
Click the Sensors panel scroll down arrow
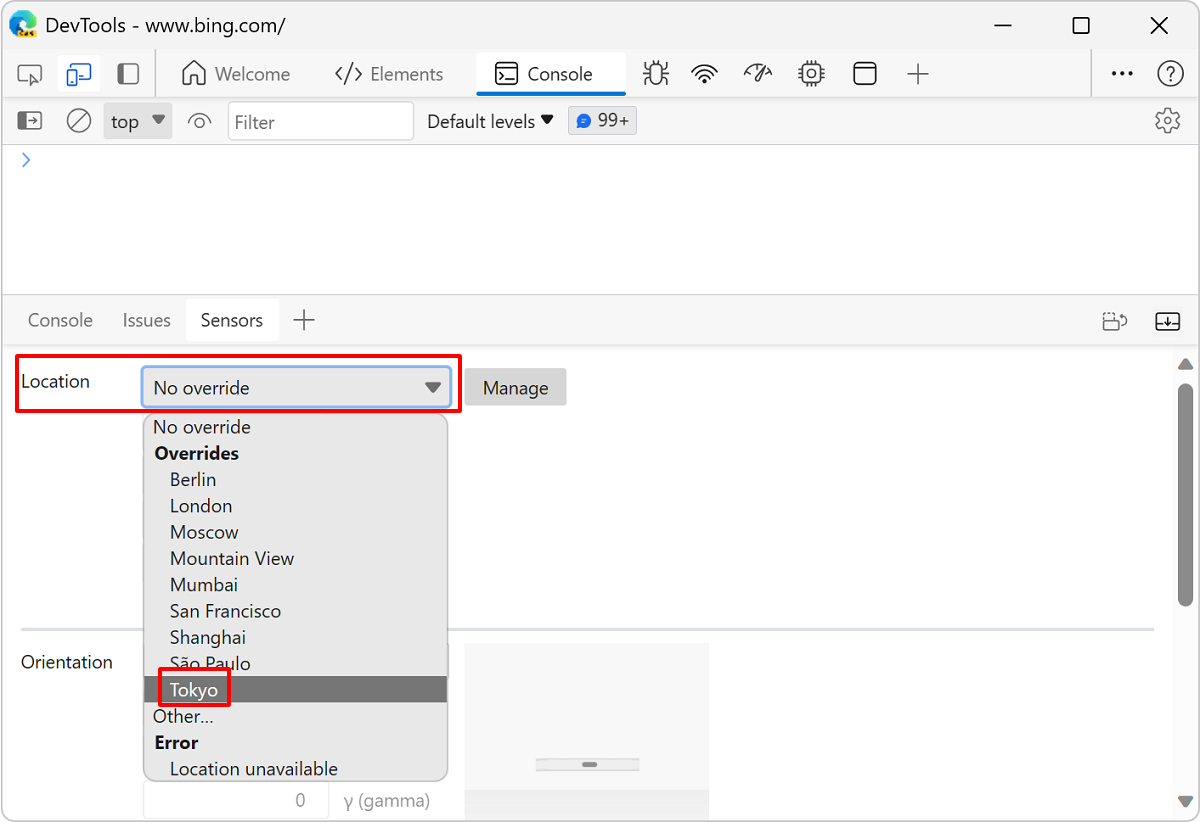1185,801
